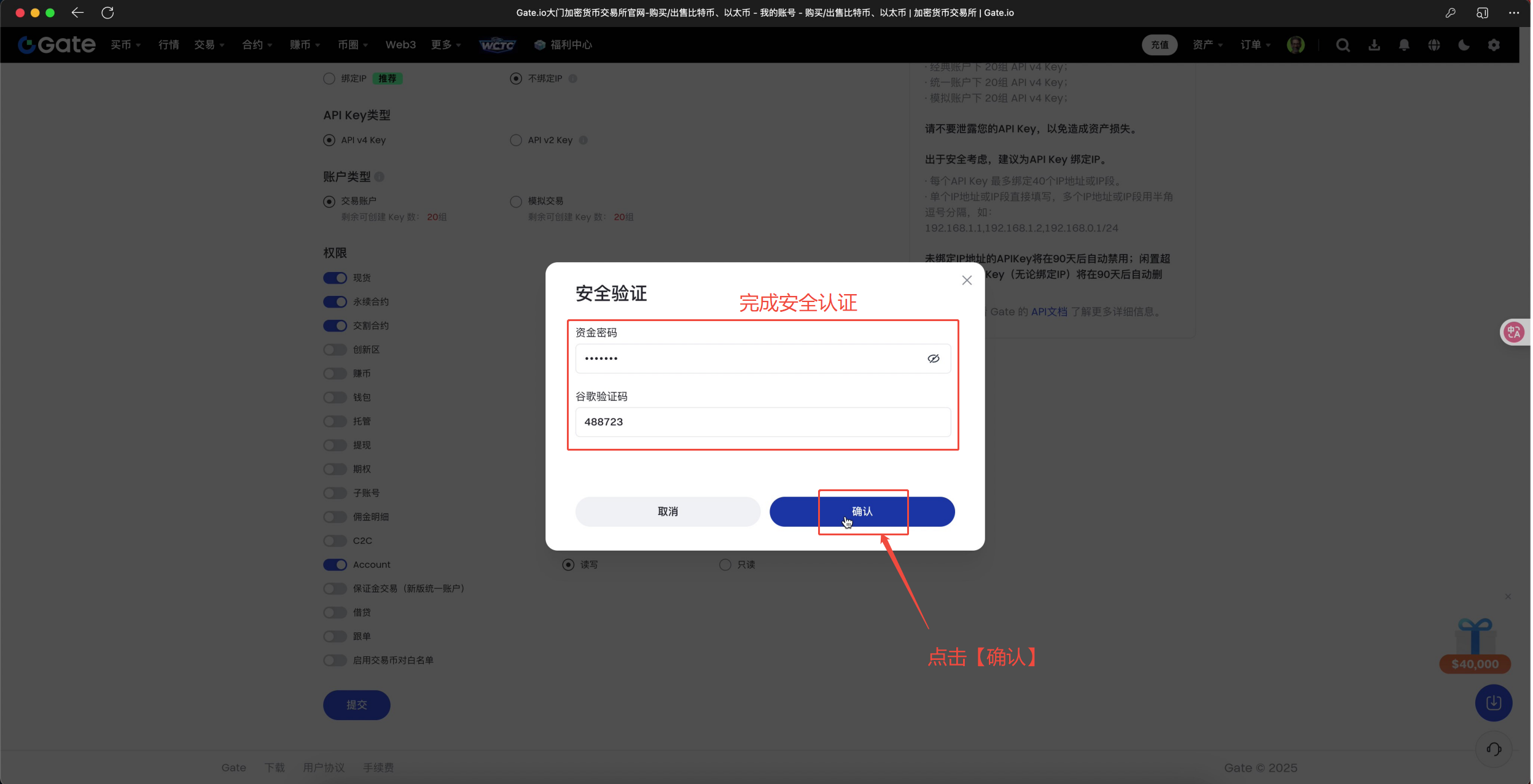
Task: Enable dark mode with the moon icon
Action: (1463, 44)
